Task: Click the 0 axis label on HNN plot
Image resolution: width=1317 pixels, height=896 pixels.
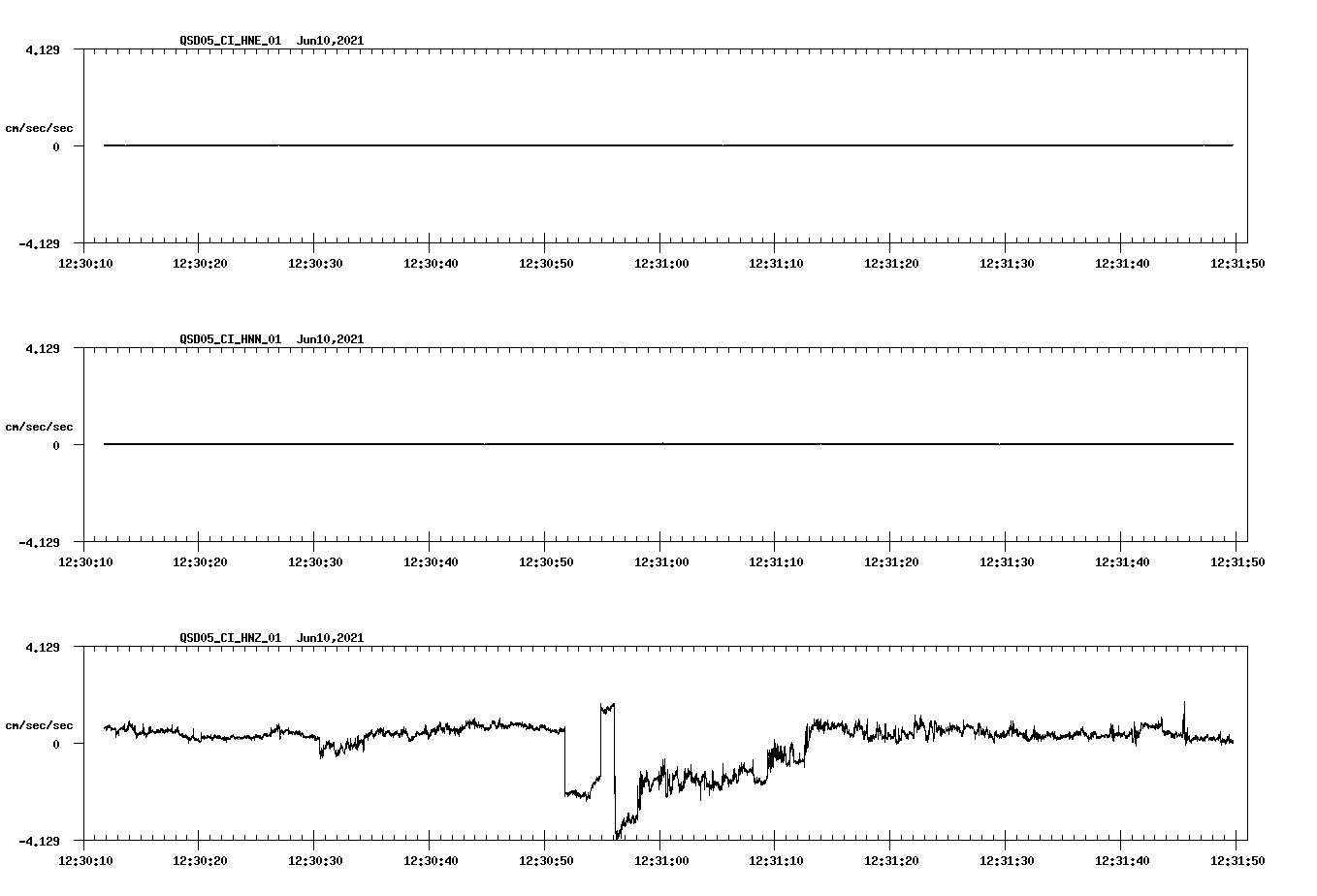Action: [56, 445]
